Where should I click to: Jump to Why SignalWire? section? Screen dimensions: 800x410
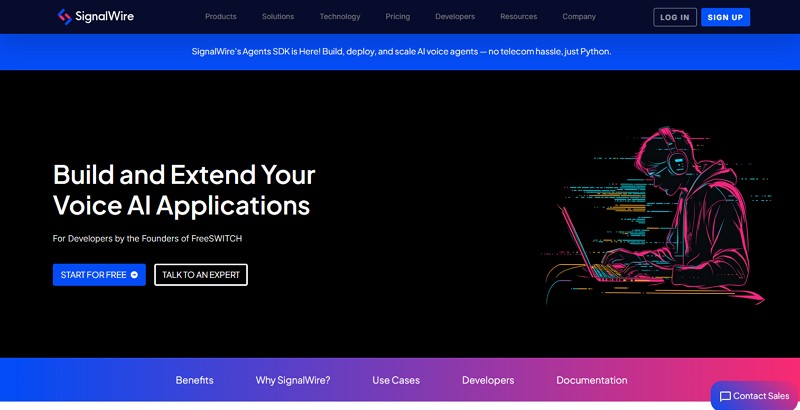tap(293, 380)
